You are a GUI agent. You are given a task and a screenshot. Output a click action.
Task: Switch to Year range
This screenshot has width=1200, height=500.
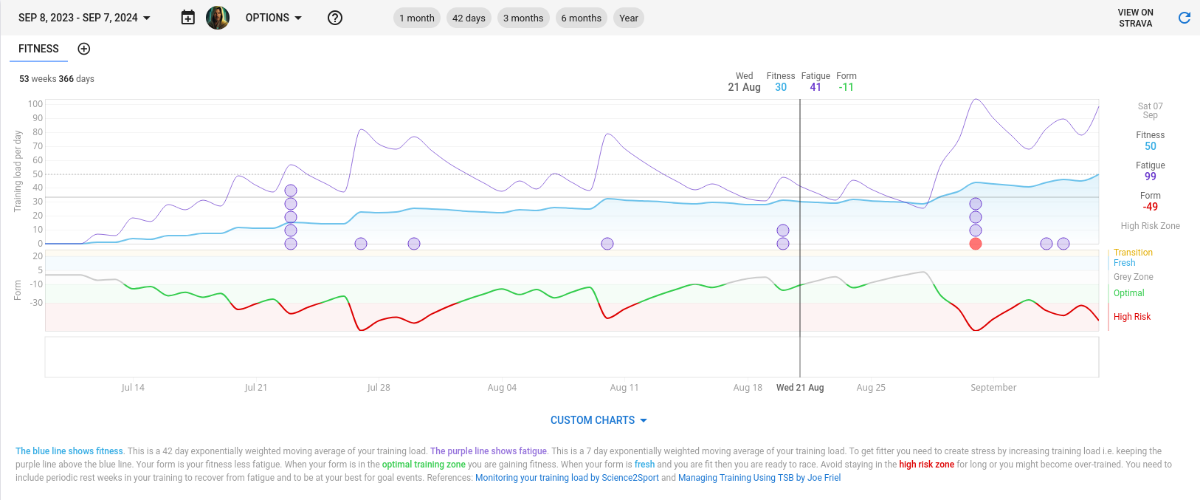pyautogui.click(x=629, y=18)
